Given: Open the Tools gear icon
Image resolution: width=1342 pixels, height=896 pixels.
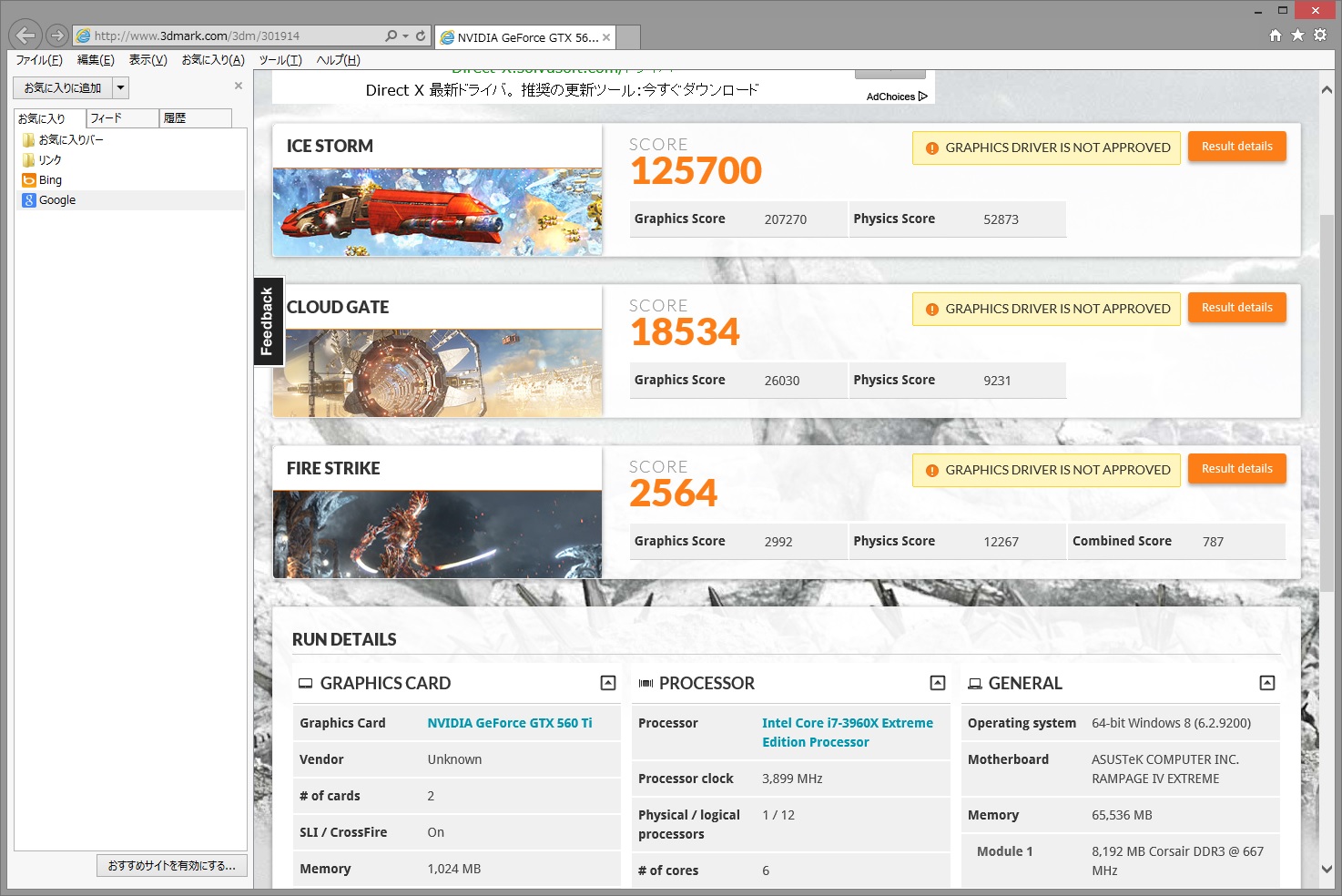Looking at the screenshot, I should coord(1321,36).
